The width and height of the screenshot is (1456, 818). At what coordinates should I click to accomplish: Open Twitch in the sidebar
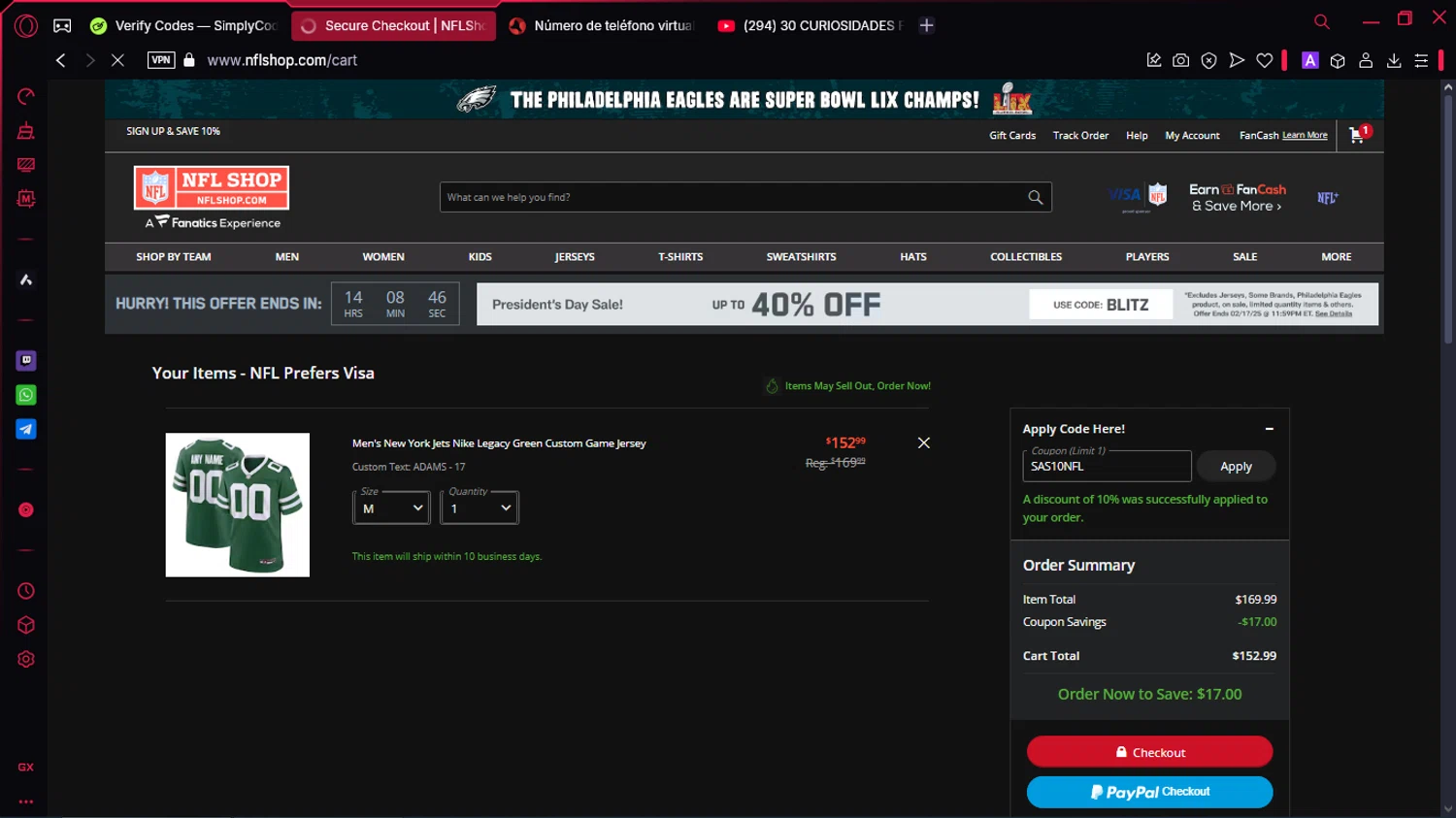pyautogui.click(x=26, y=360)
